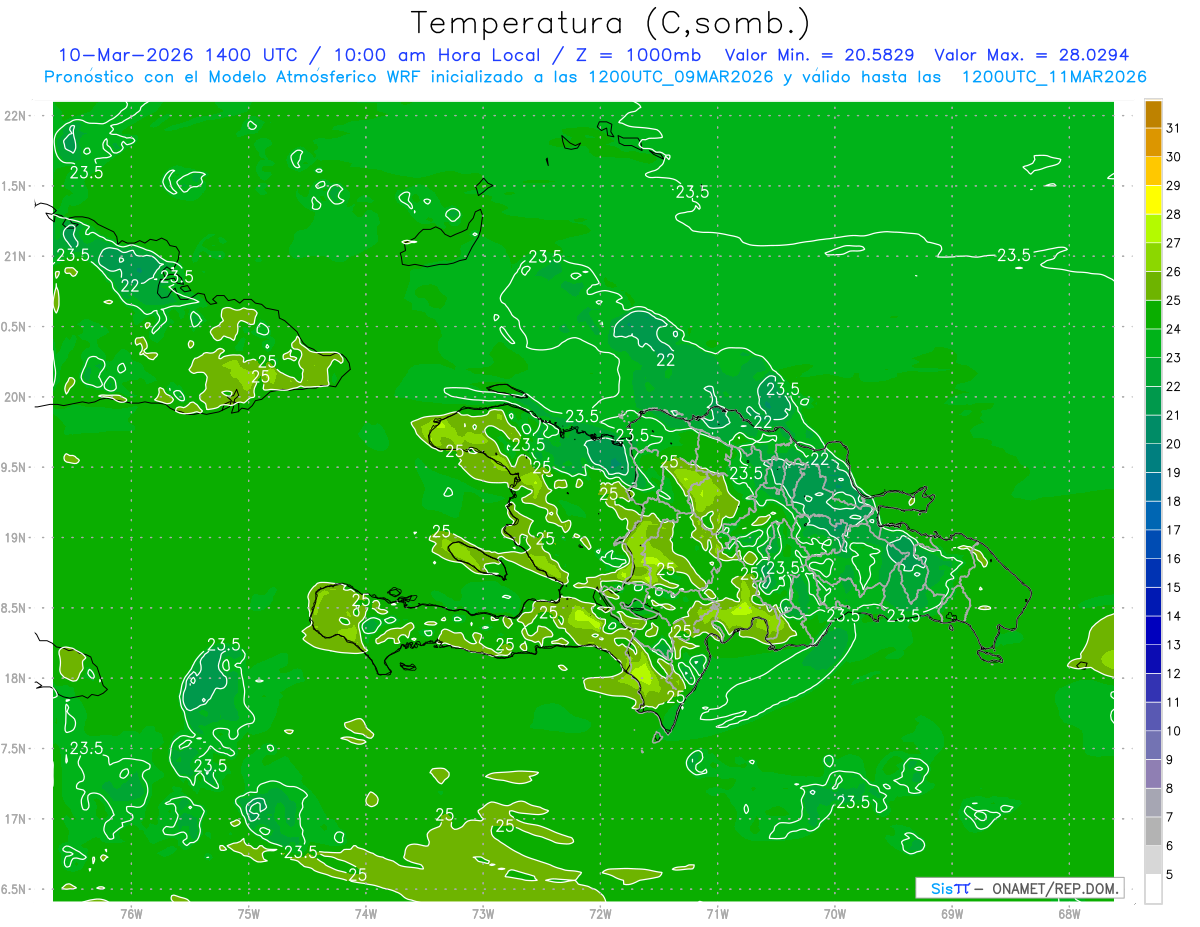Click the "13" color scale label

pyautogui.click(x=1174, y=645)
